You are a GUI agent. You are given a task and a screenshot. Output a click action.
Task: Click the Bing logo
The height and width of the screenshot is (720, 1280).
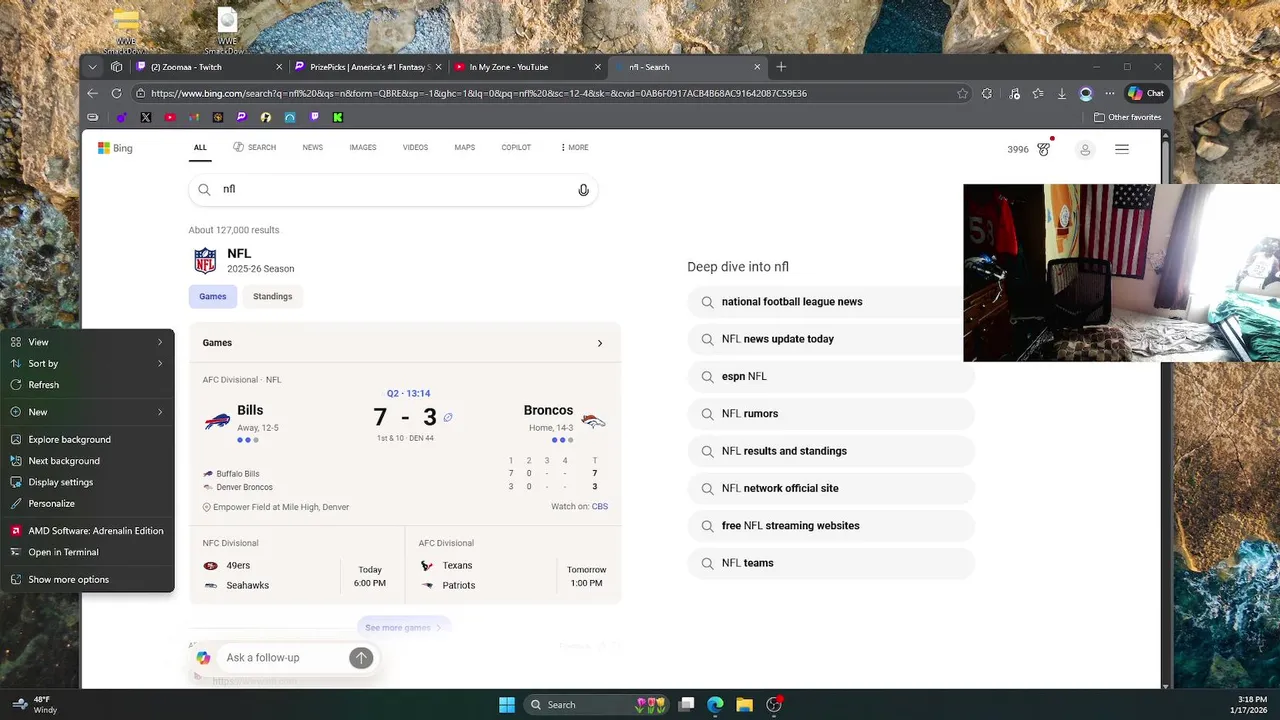[x=115, y=148]
